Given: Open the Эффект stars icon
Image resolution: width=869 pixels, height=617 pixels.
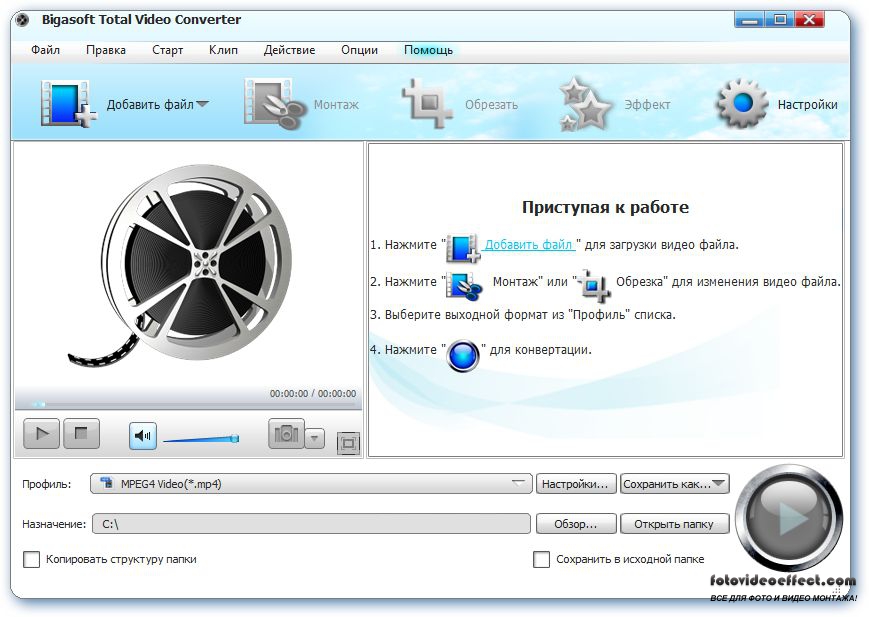Looking at the screenshot, I should point(585,104).
